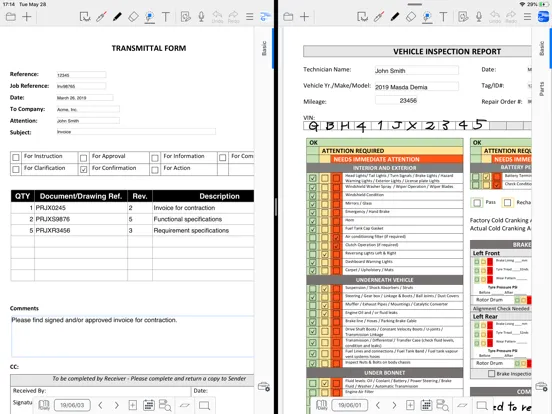Open the Basic side tab in right window
The height and width of the screenshot is (414, 552).
pyautogui.click(x=542, y=48)
